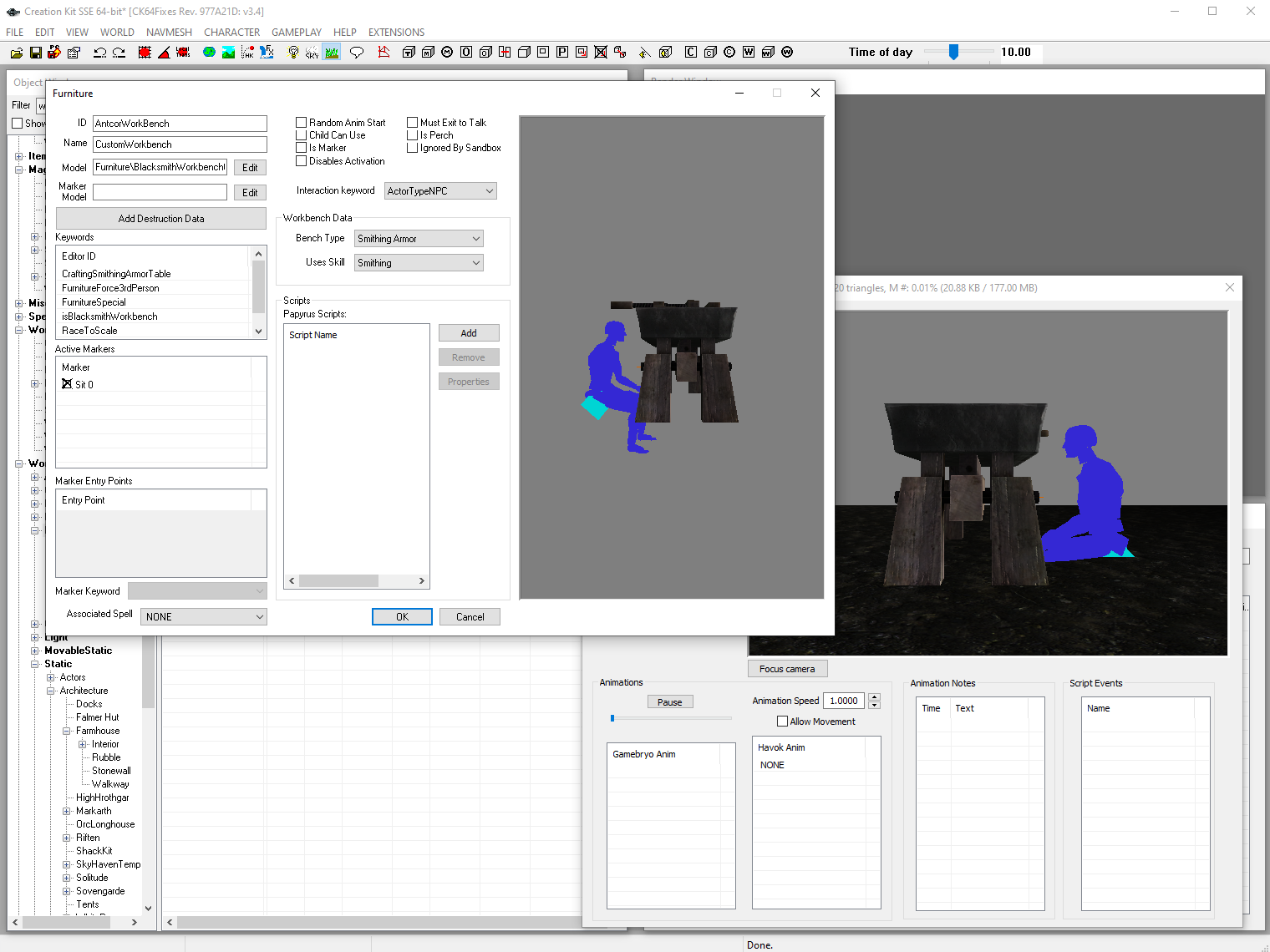
Task: Click the Havok HK simulation icon
Action: tap(247, 53)
